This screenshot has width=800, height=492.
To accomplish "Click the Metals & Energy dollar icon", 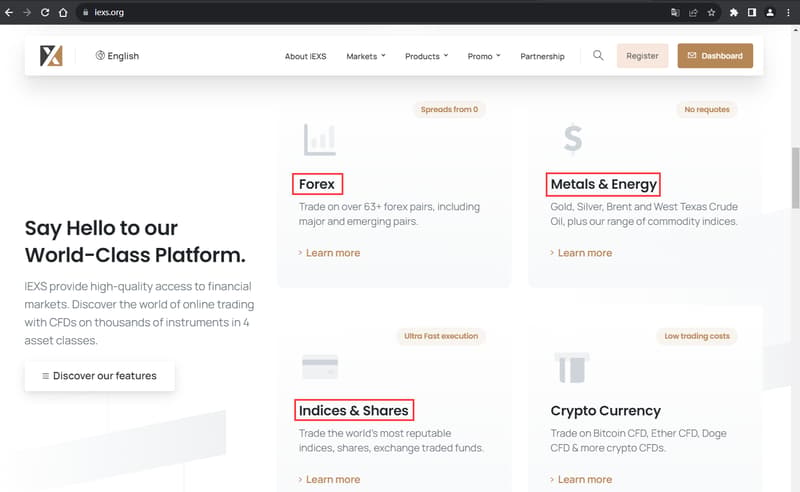I will click(x=573, y=138).
